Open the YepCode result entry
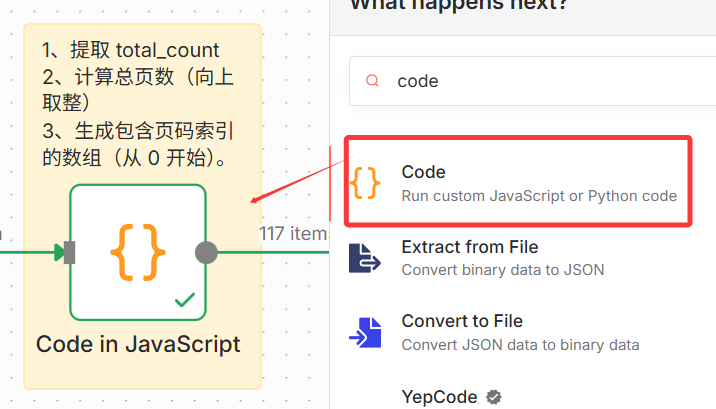This screenshot has width=716, height=409. (x=439, y=397)
